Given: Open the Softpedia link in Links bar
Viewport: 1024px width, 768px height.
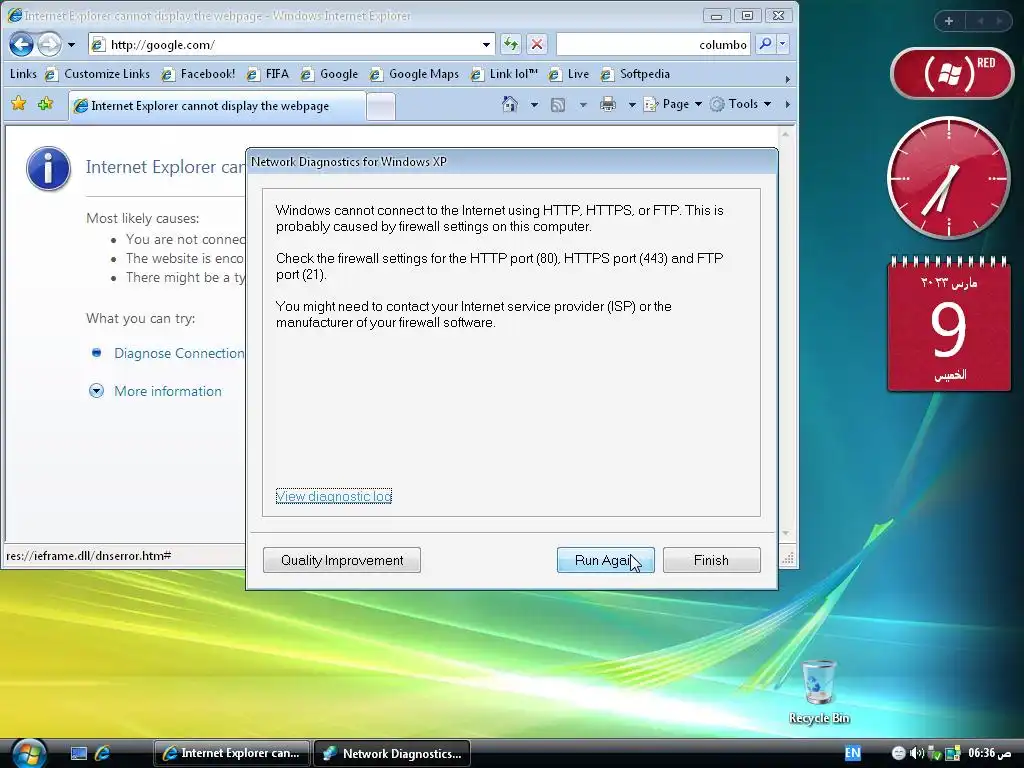Looking at the screenshot, I should [x=635, y=74].
